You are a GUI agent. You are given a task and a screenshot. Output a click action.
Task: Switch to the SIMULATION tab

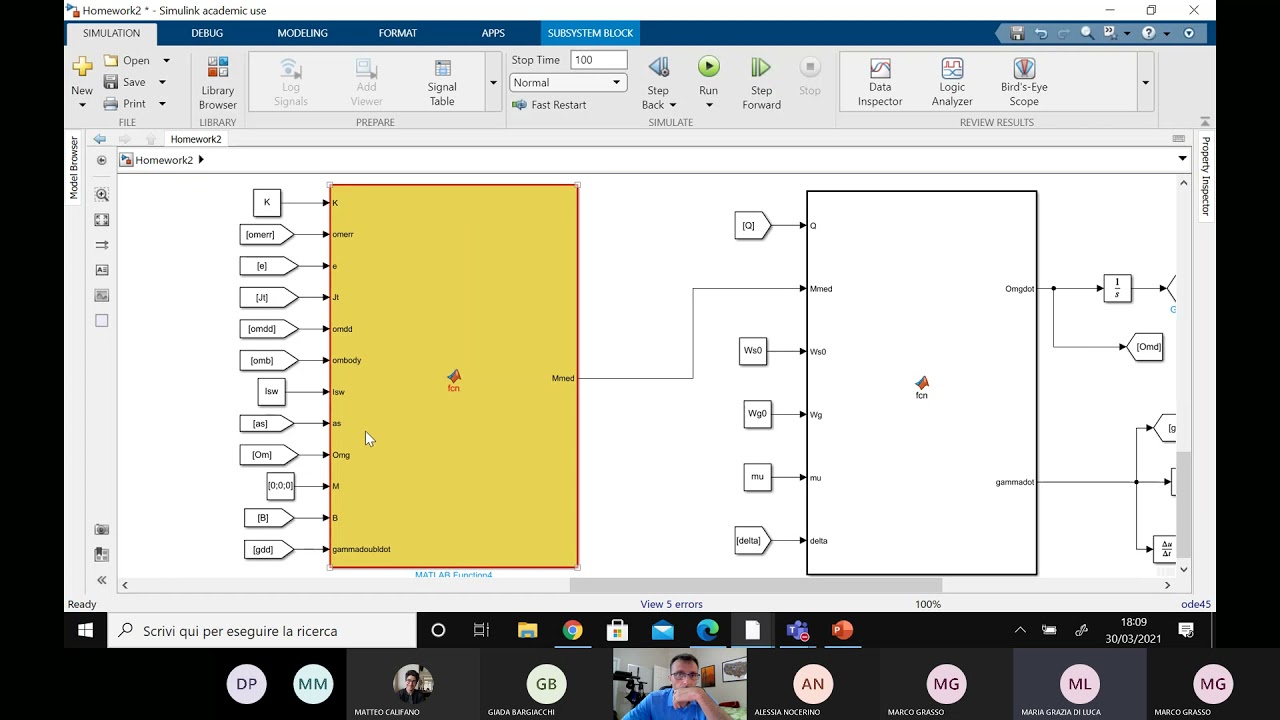tap(111, 33)
